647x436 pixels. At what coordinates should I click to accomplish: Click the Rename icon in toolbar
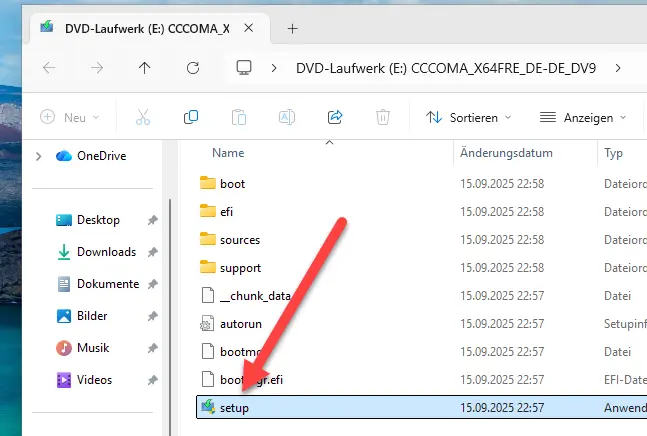(x=287, y=117)
